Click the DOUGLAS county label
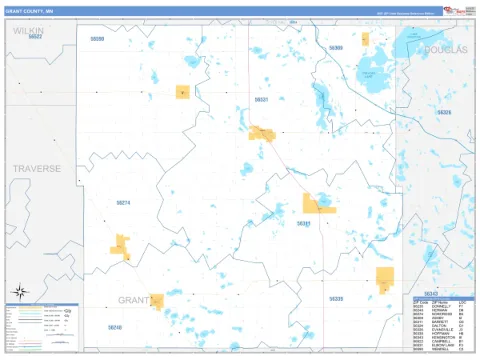Image resolution: width=480 pixels, height=360 pixels. [x=446, y=50]
